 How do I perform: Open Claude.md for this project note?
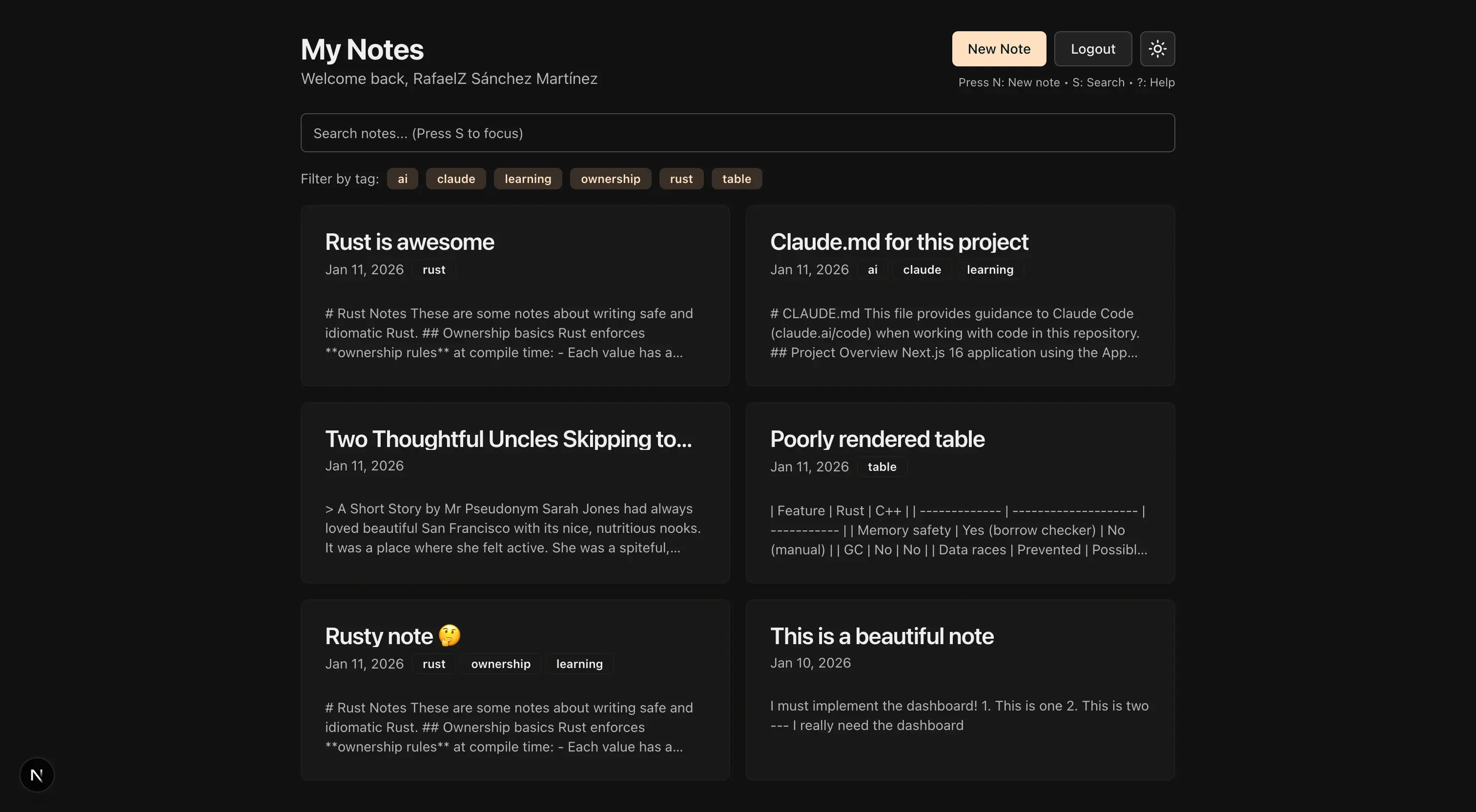coord(899,242)
